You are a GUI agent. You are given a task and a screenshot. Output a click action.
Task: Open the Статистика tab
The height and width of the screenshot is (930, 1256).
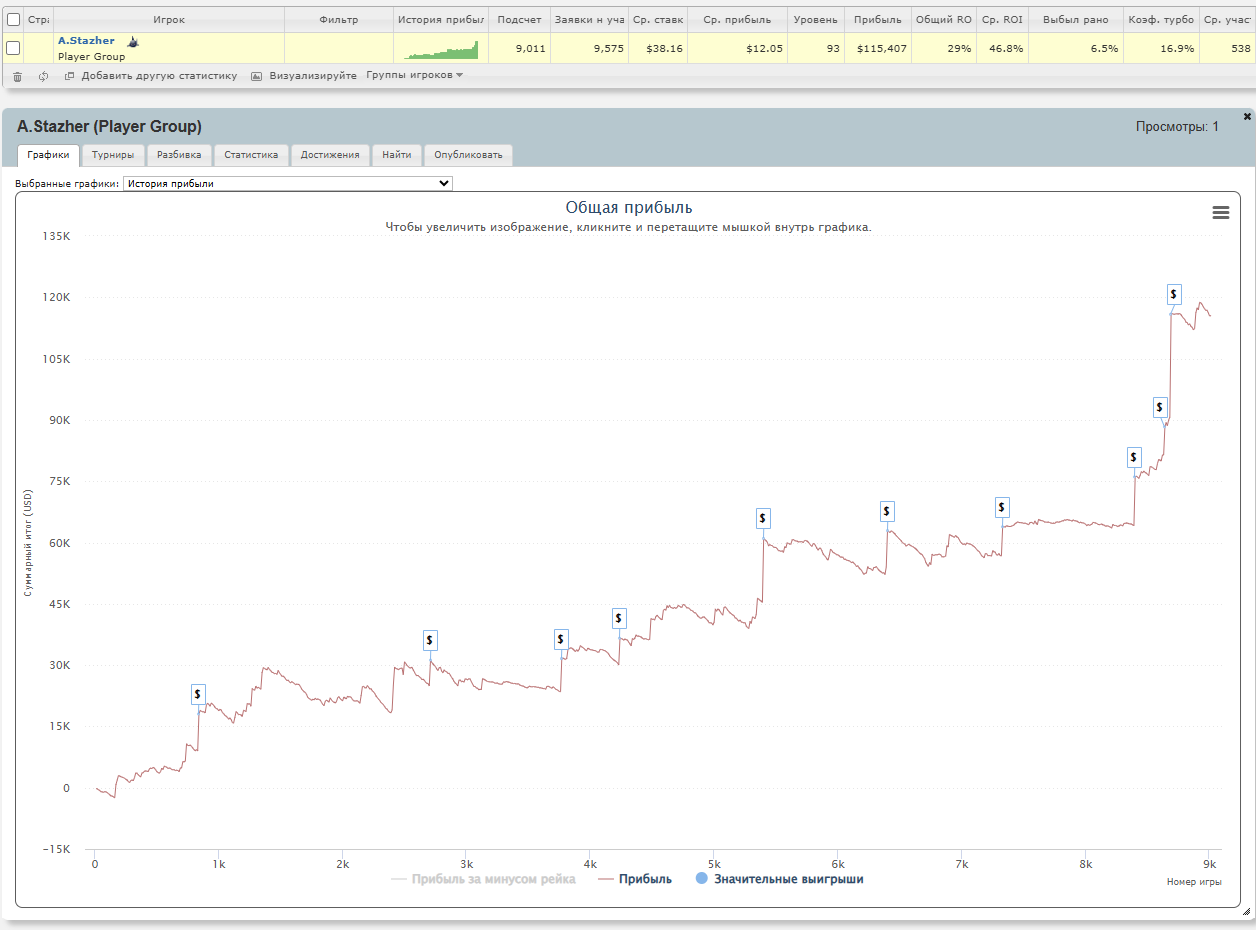(251, 155)
